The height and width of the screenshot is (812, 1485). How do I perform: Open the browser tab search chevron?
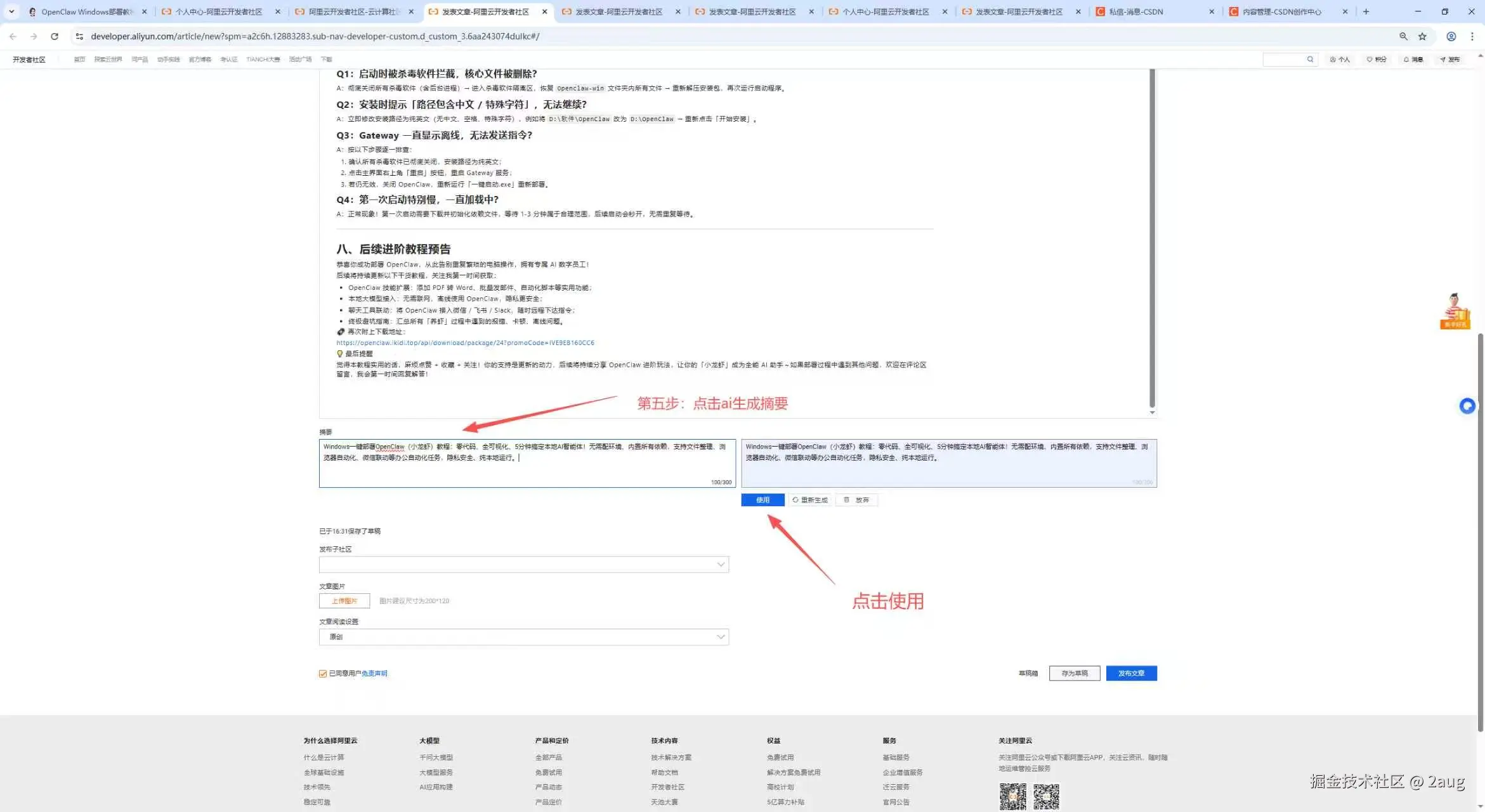click(x=11, y=11)
